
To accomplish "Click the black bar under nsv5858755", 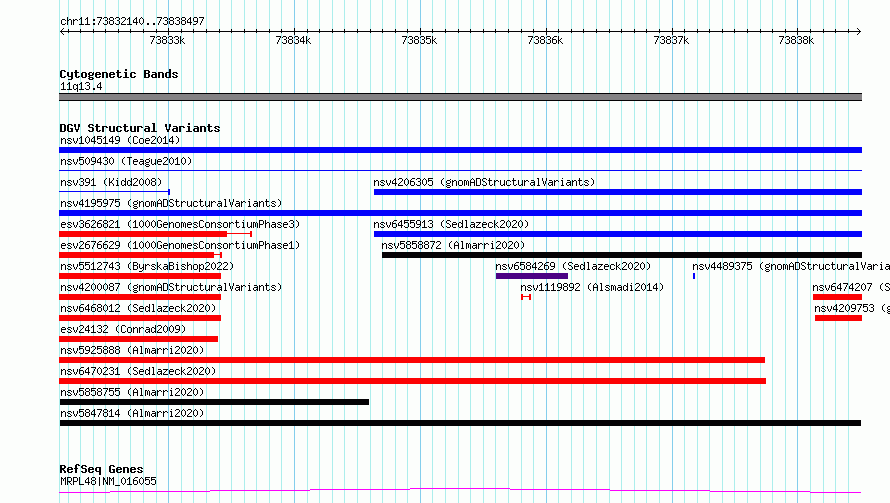I will pyautogui.click(x=214, y=402).
